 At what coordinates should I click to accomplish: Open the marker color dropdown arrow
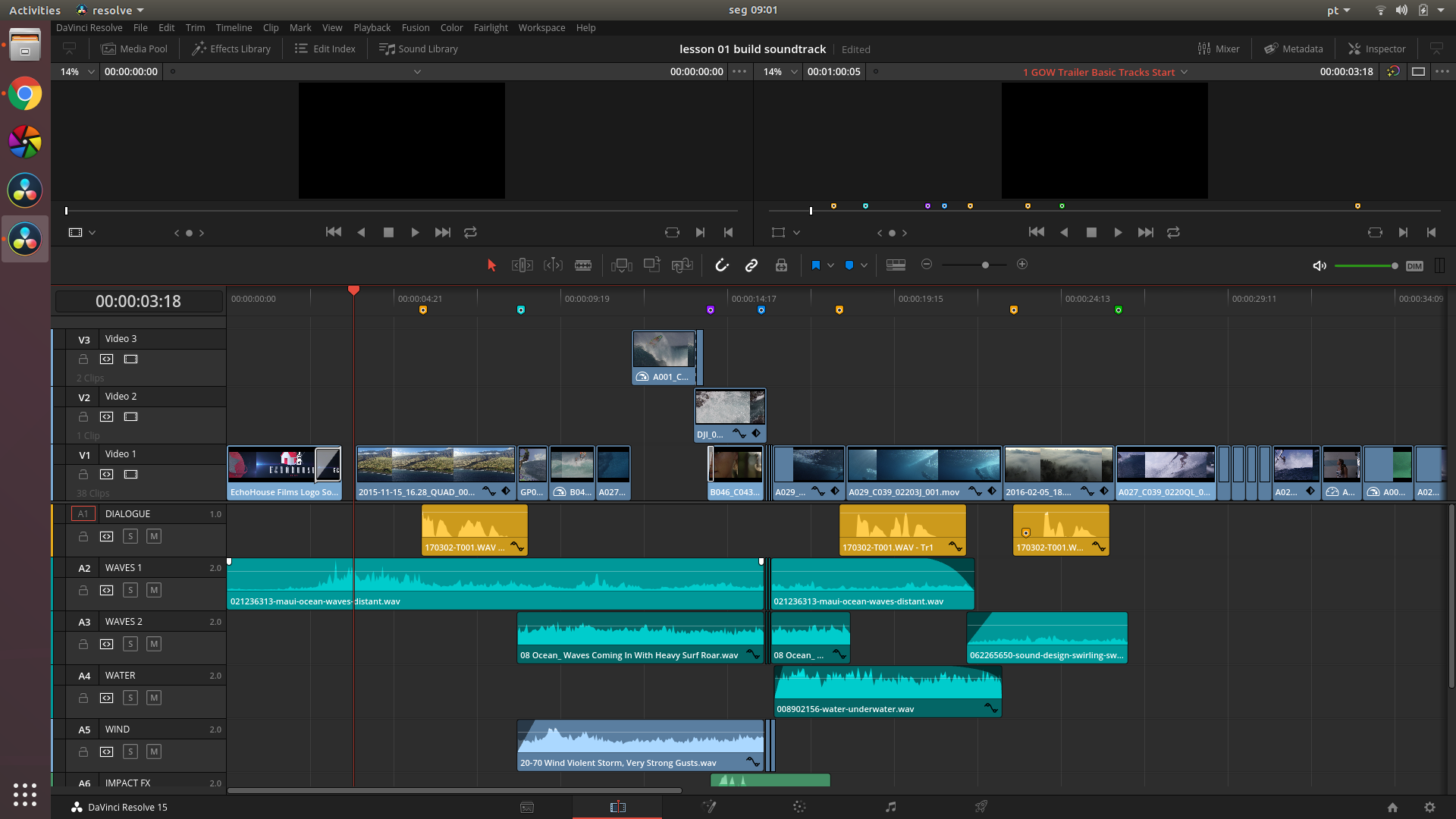point(864,265)
